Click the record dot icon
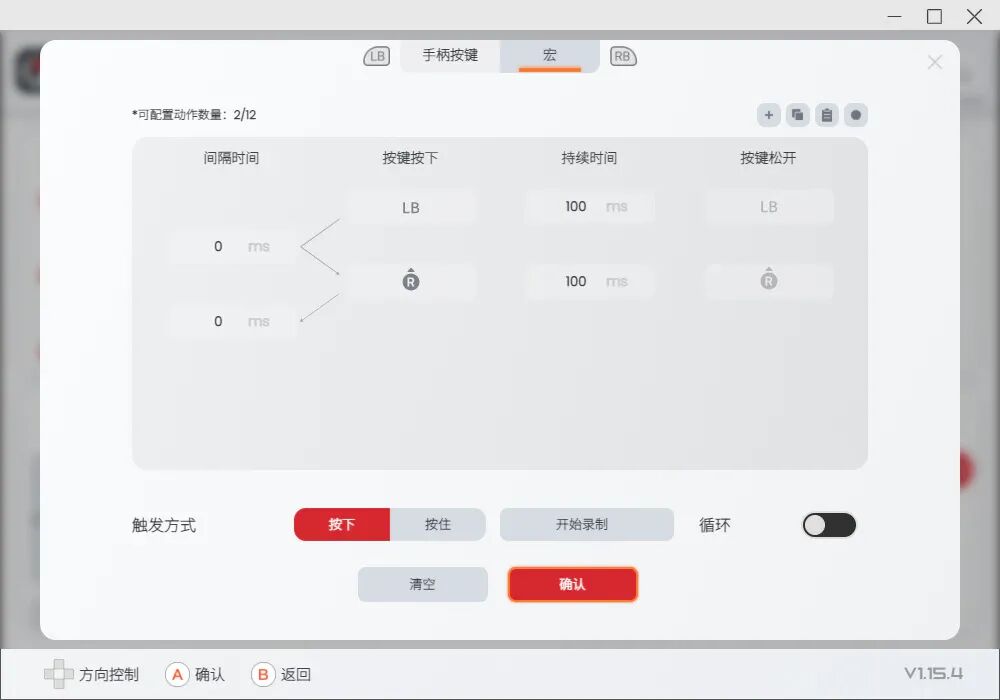Image resolution: width=1000 pixels, height=700 pixels. point(856,115)
